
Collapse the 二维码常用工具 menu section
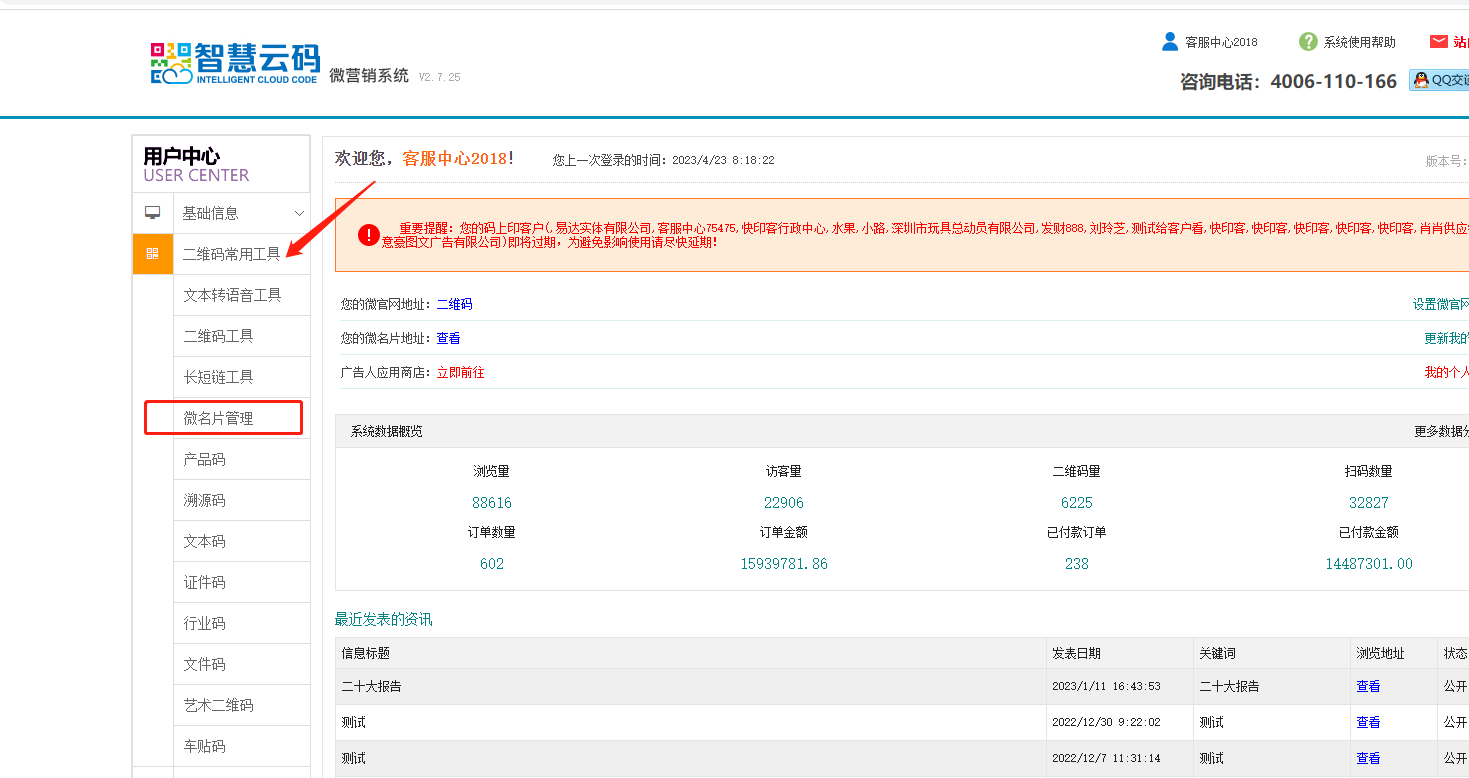pos(231,254)
